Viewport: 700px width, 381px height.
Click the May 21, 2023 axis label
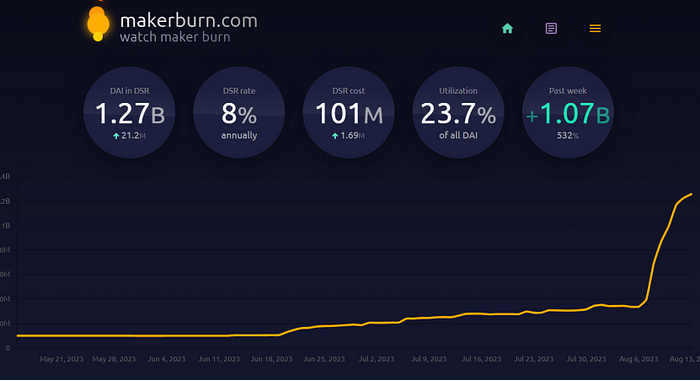61,359
